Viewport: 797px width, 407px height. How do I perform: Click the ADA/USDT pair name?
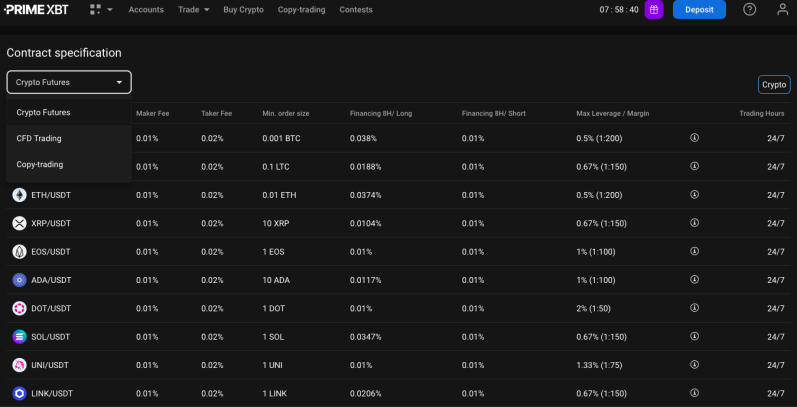point(51,280)
